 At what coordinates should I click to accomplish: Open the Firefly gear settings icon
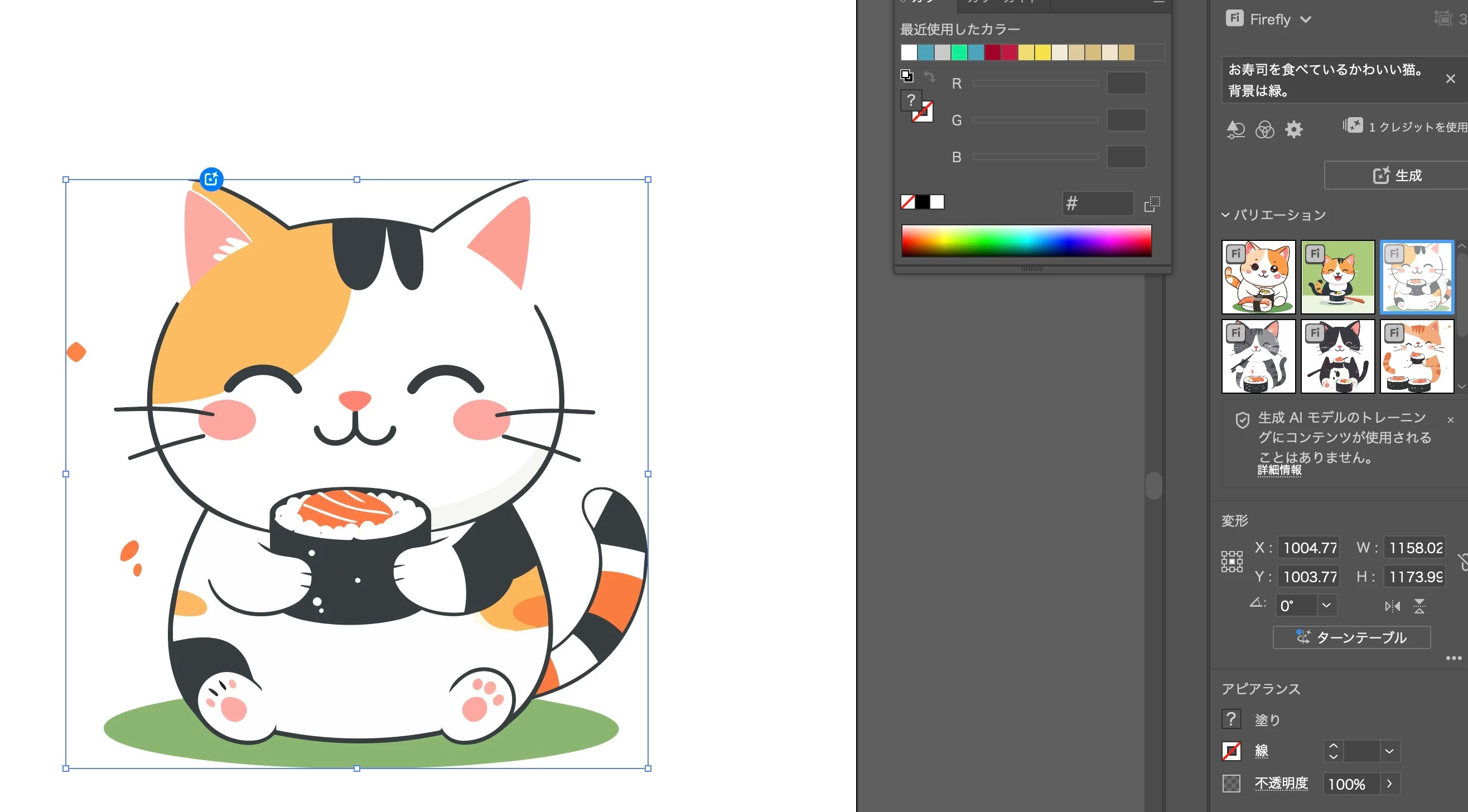[x=1293, y=129]
